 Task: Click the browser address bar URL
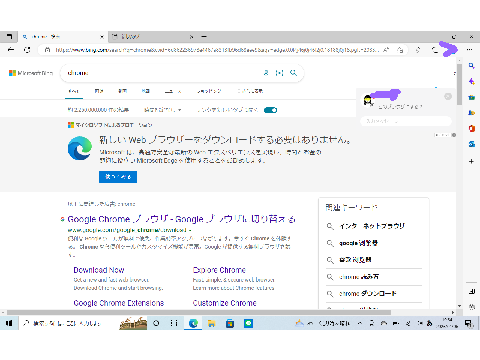[217, 50]
